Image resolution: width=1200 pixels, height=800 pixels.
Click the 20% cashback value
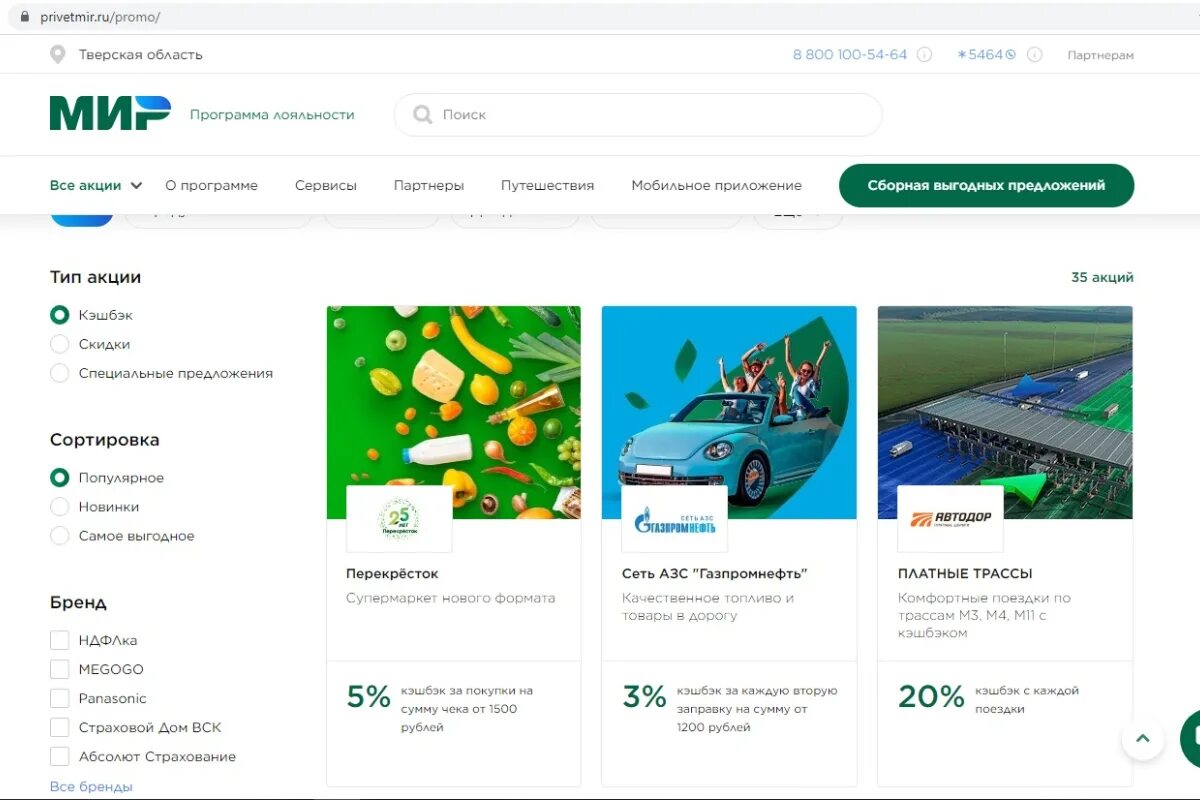(931, 696)
